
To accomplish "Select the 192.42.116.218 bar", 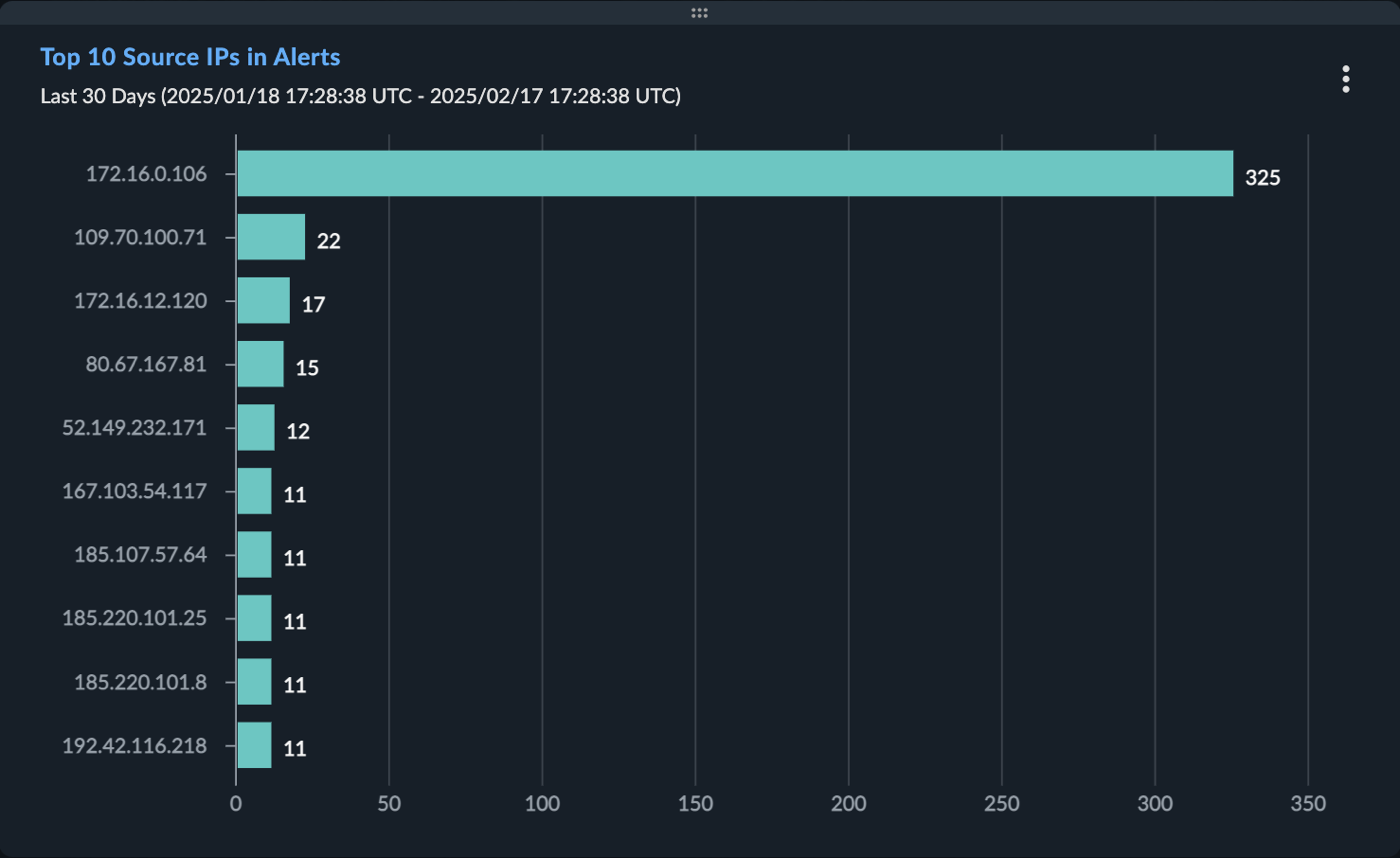I will [x=254, y=745].
